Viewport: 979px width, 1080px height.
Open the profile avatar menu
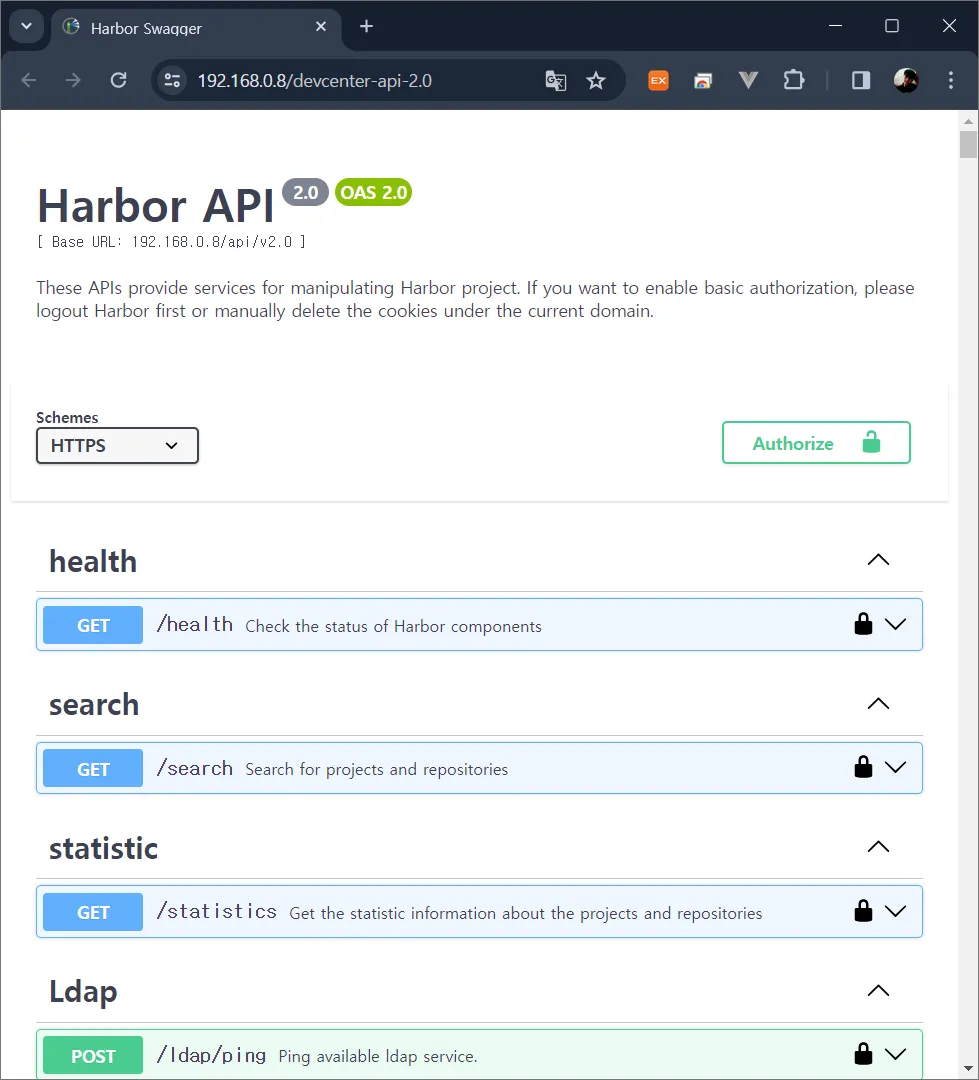click(x=906, y=81)
